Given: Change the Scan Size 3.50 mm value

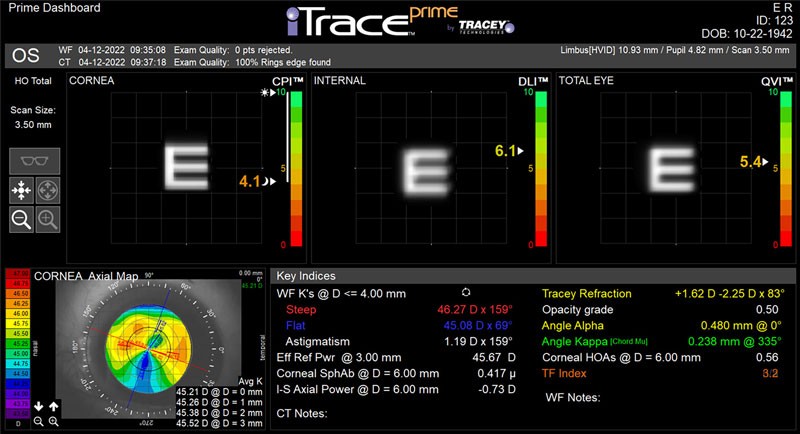Looking at the screenshot, I should click(33, 124).
